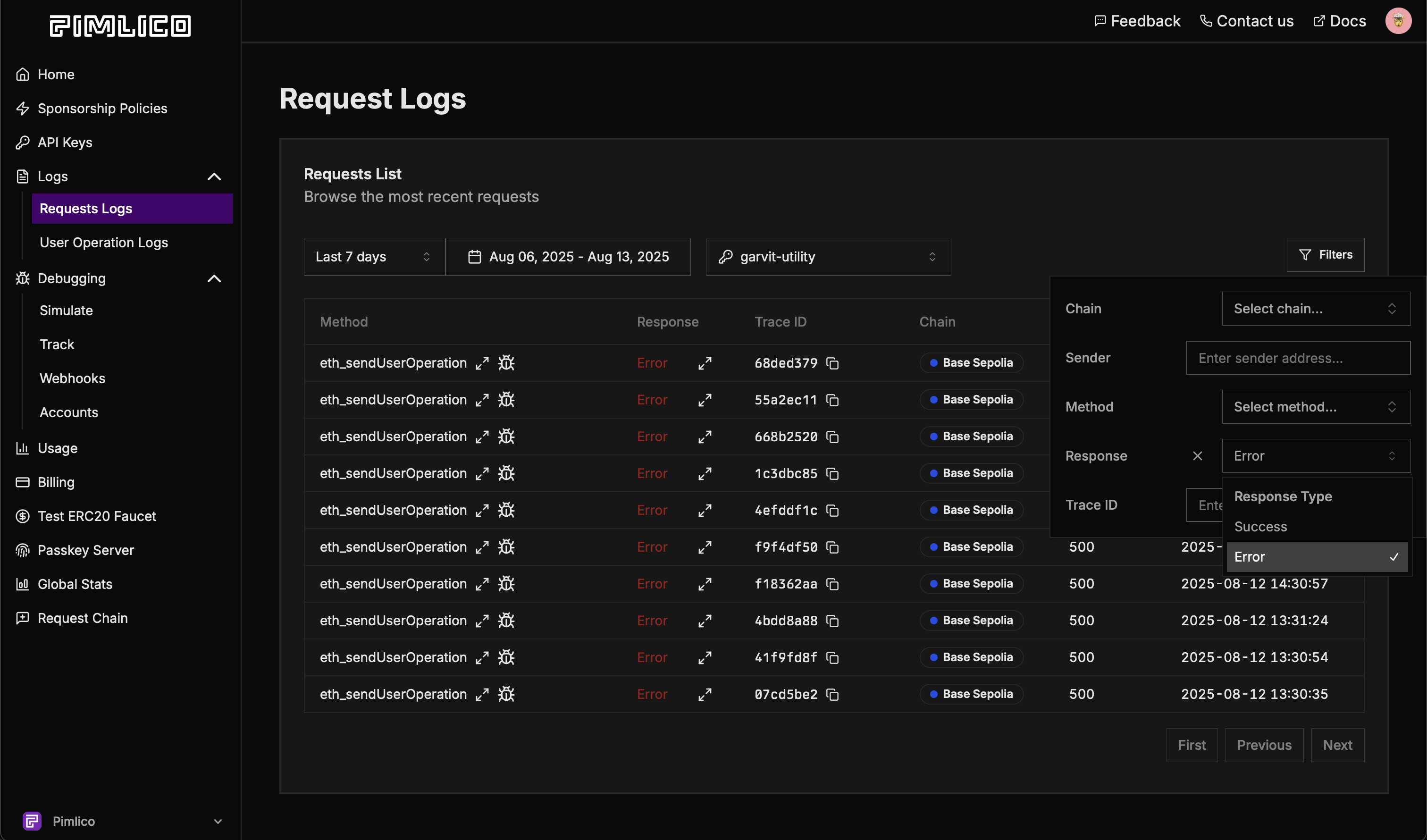This screenshot has width=1427, height=840.
Task: Open the Select chain dropdown
Action: tap(1316, 309)
